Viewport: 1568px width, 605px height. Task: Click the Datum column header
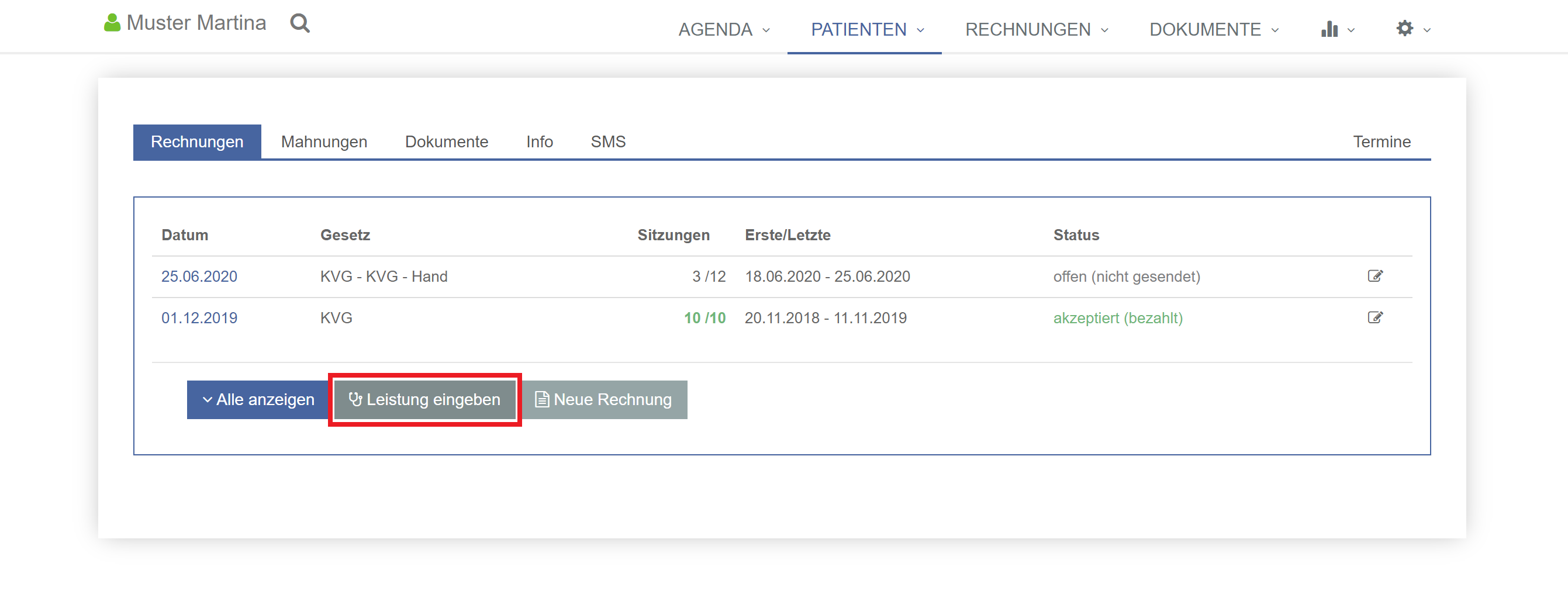click(x=184, y=235)
